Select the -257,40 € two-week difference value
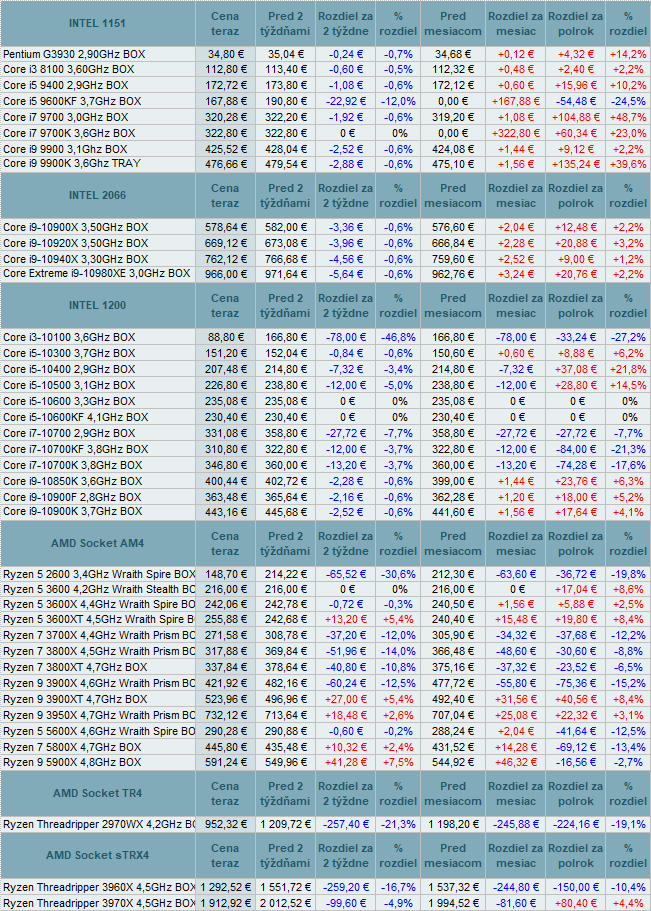This screenshot has height=911, width=651. 345,824
